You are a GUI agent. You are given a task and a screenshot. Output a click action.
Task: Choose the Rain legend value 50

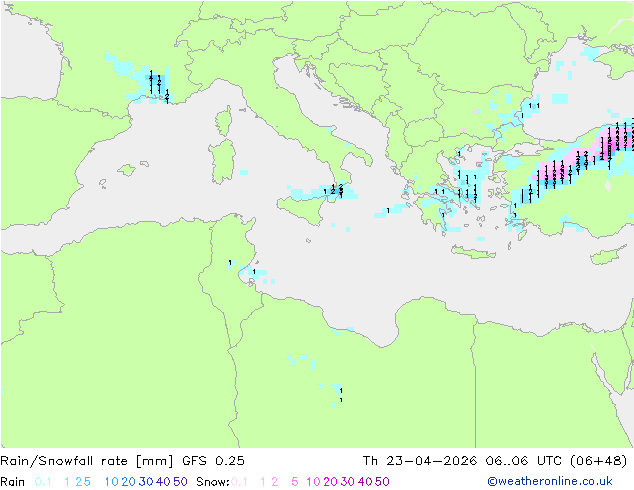coord(180,482)
